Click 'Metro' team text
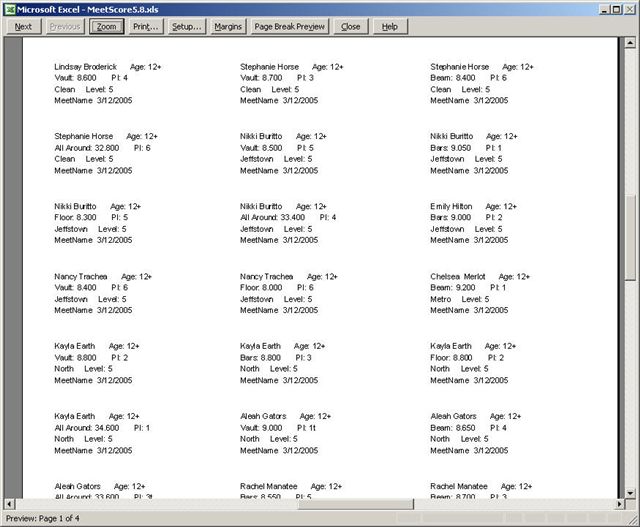The image size is (640, 527). click(x=441, y=299)
